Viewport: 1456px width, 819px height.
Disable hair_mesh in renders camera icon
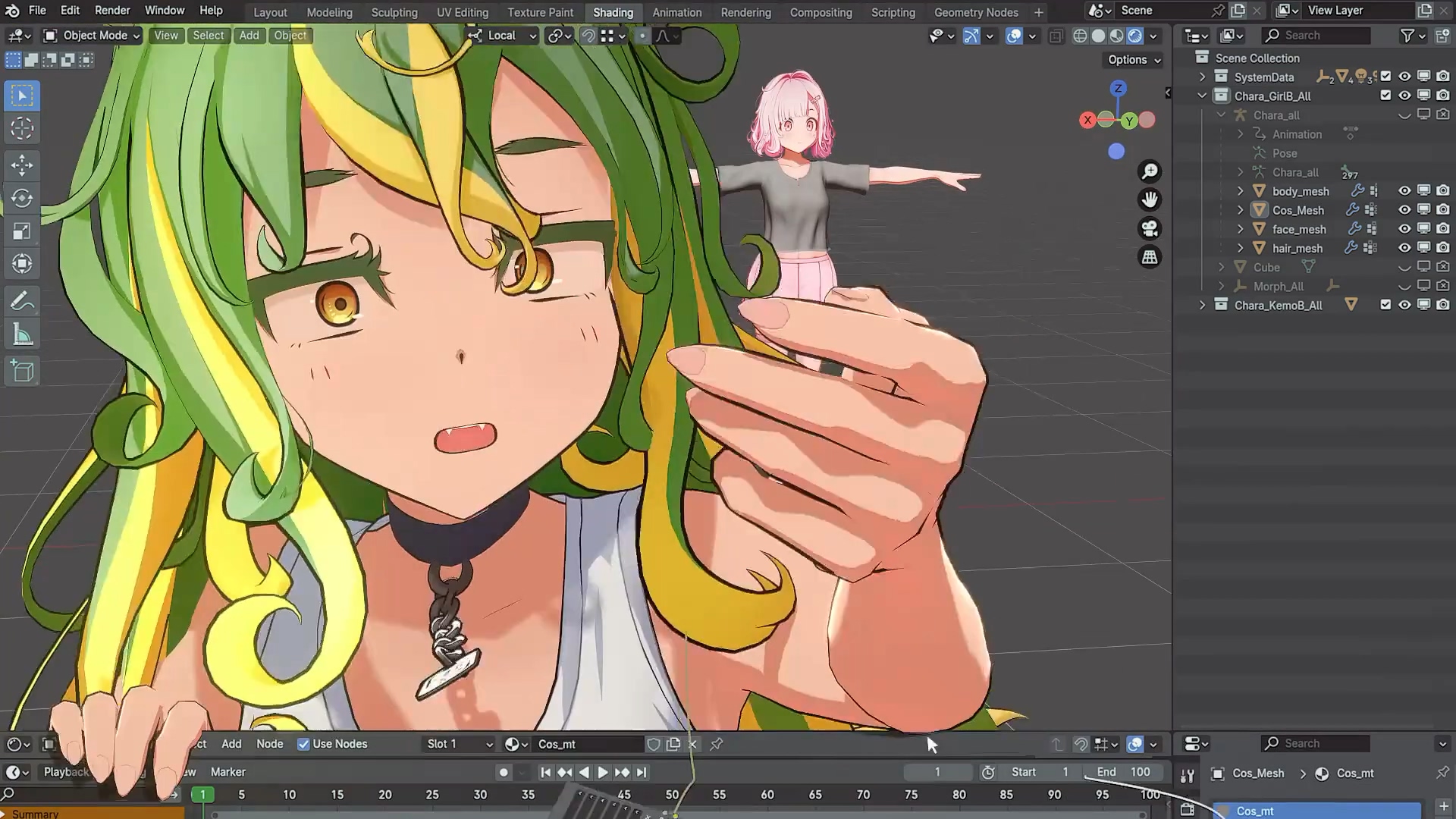coord(1443,248)
